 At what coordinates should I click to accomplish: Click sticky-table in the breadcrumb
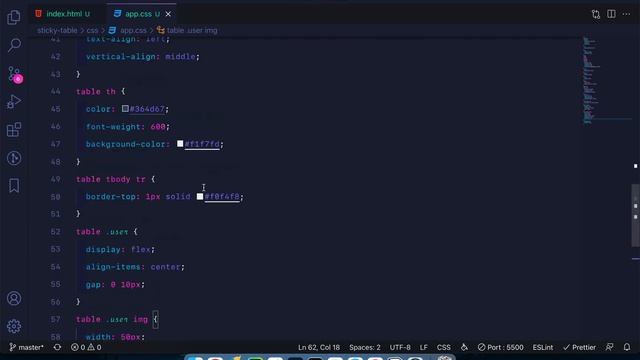coord(57,30)
